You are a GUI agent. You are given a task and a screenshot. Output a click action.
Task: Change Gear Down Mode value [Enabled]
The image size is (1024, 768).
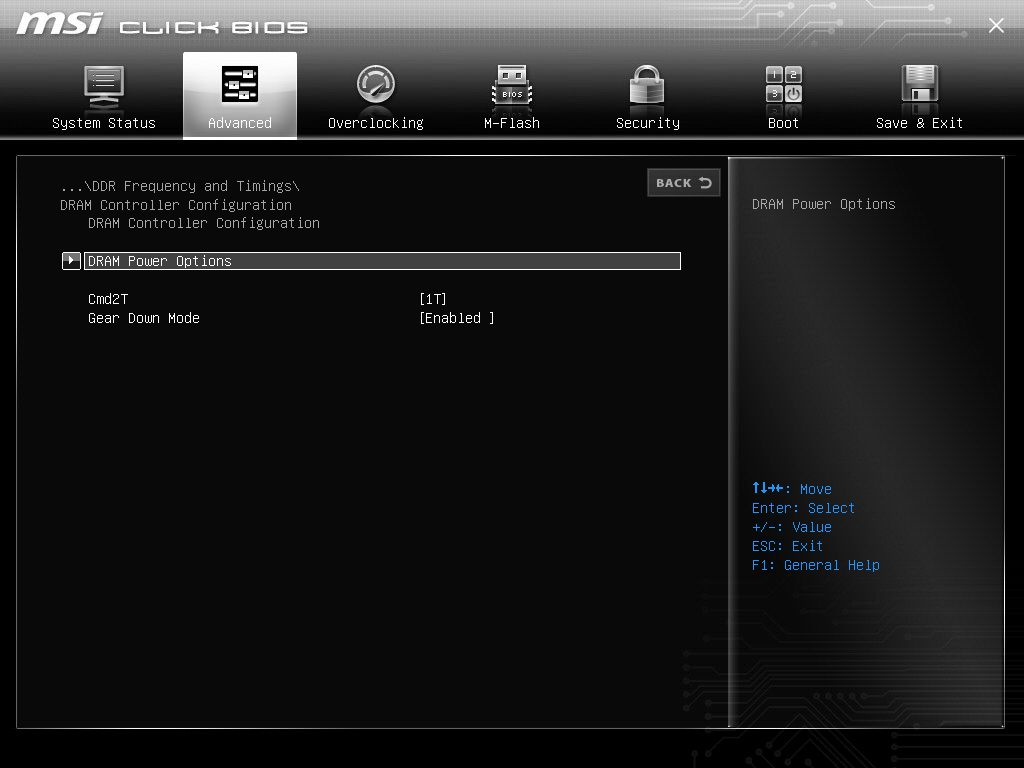[456, 318]
